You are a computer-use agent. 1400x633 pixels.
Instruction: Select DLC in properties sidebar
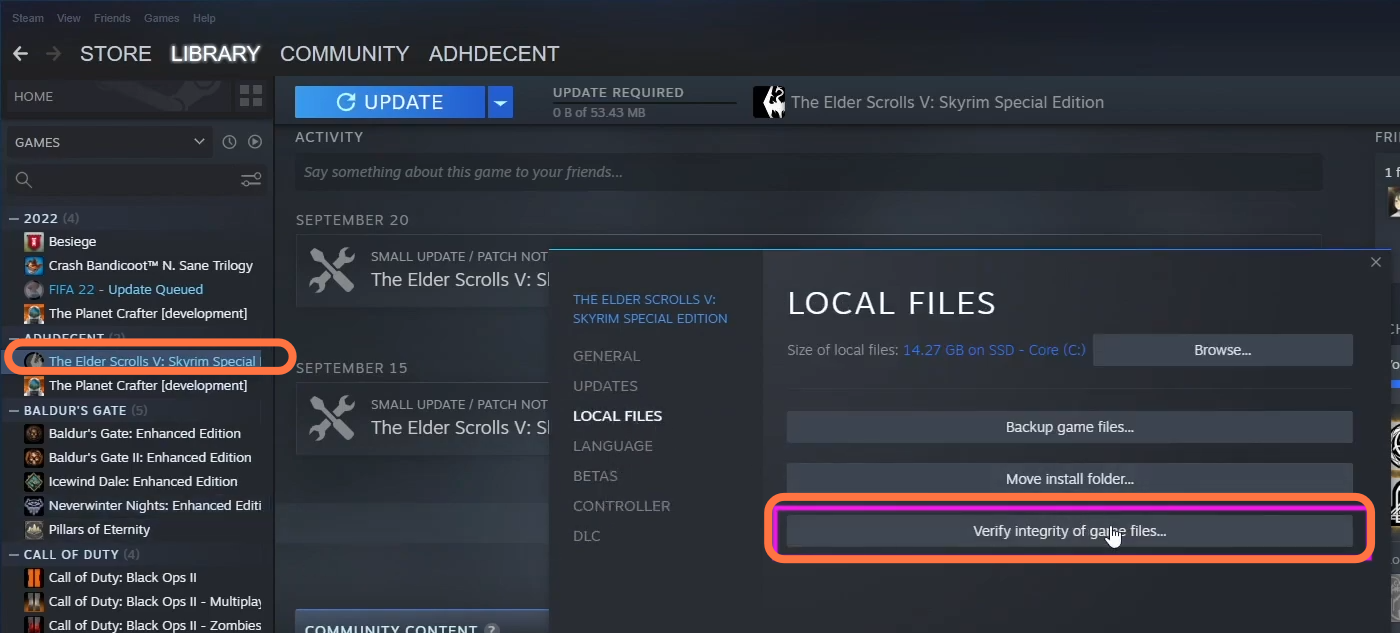click(587, 536)
